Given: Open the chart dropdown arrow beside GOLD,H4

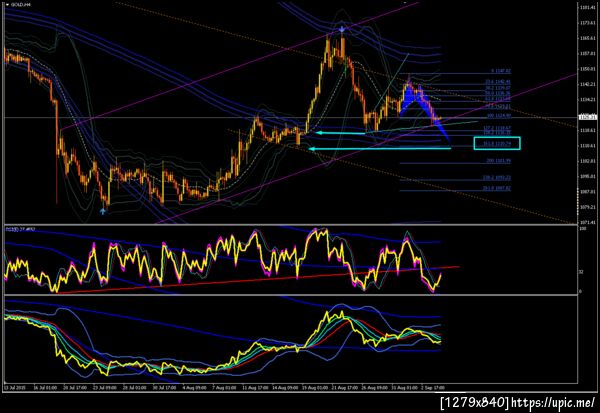Looking at the screenshot, I should 8,5.
